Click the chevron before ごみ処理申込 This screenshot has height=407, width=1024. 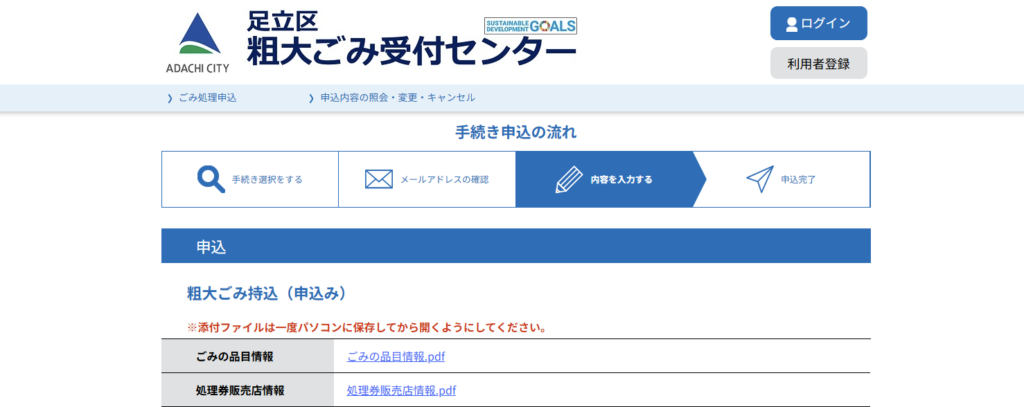(x=169, y=98)
